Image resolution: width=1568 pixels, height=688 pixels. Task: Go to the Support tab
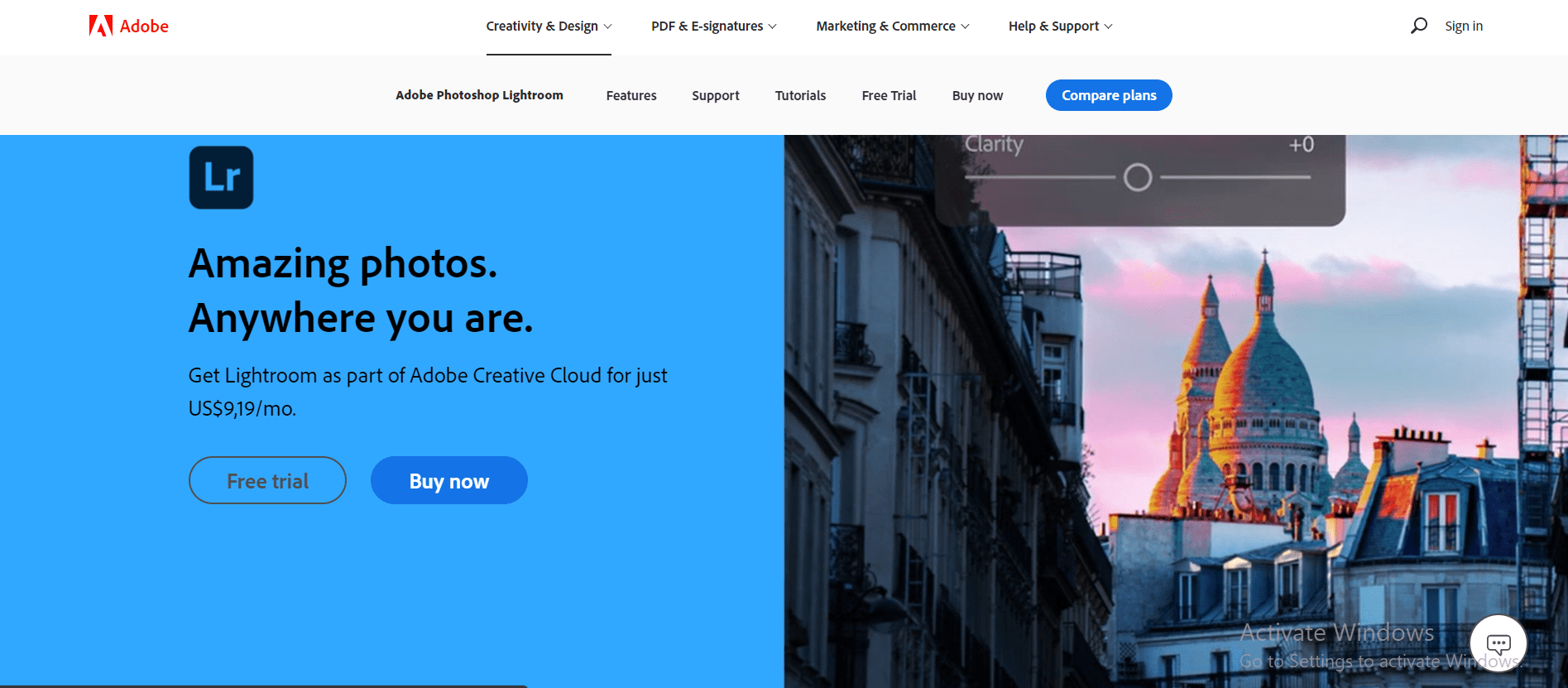pyautogui.click(x=716, y=96)
